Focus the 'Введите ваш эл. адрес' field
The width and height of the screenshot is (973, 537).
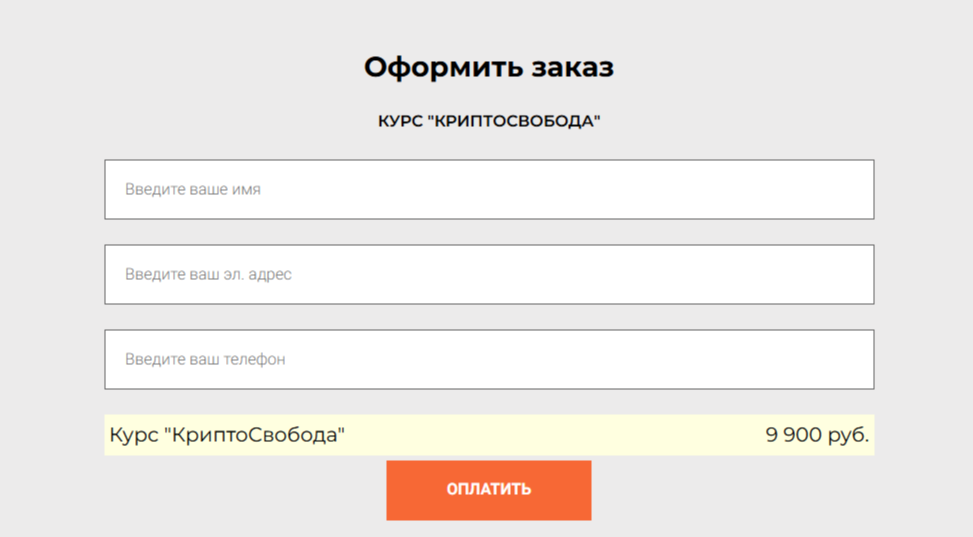coord(489,274)
